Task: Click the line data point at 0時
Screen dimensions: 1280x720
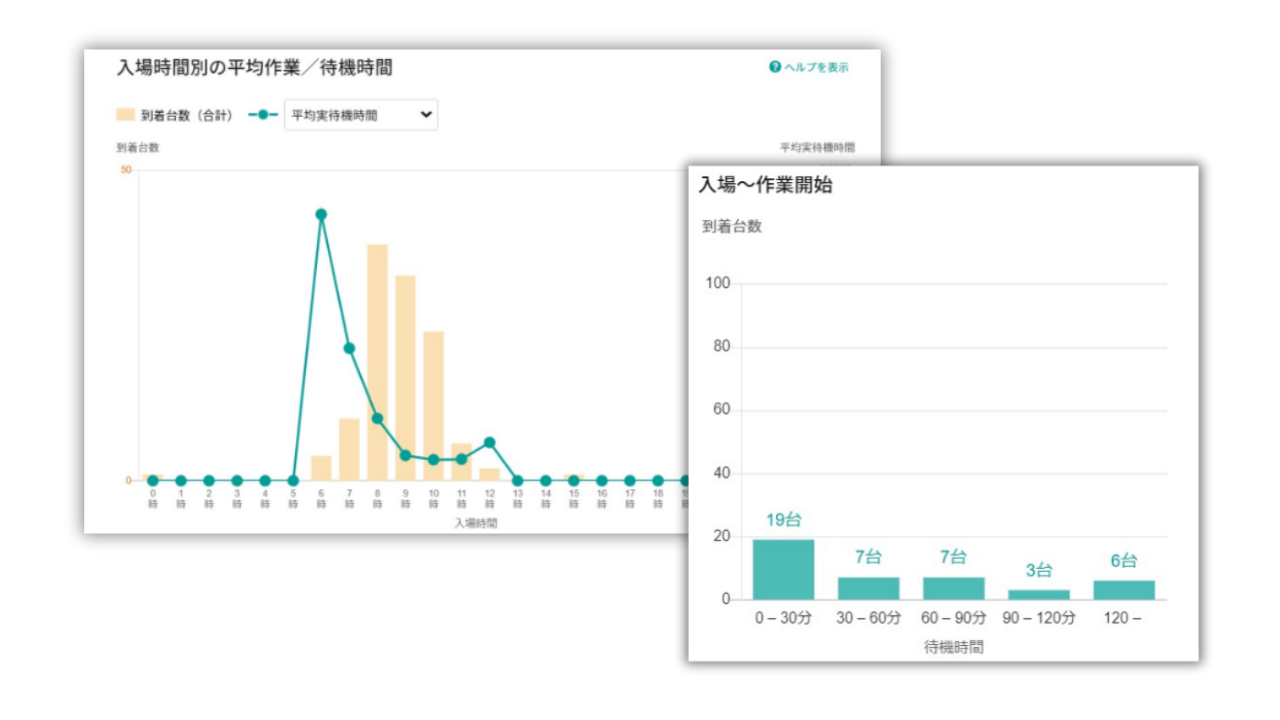Action: click(x=152, y=480)
